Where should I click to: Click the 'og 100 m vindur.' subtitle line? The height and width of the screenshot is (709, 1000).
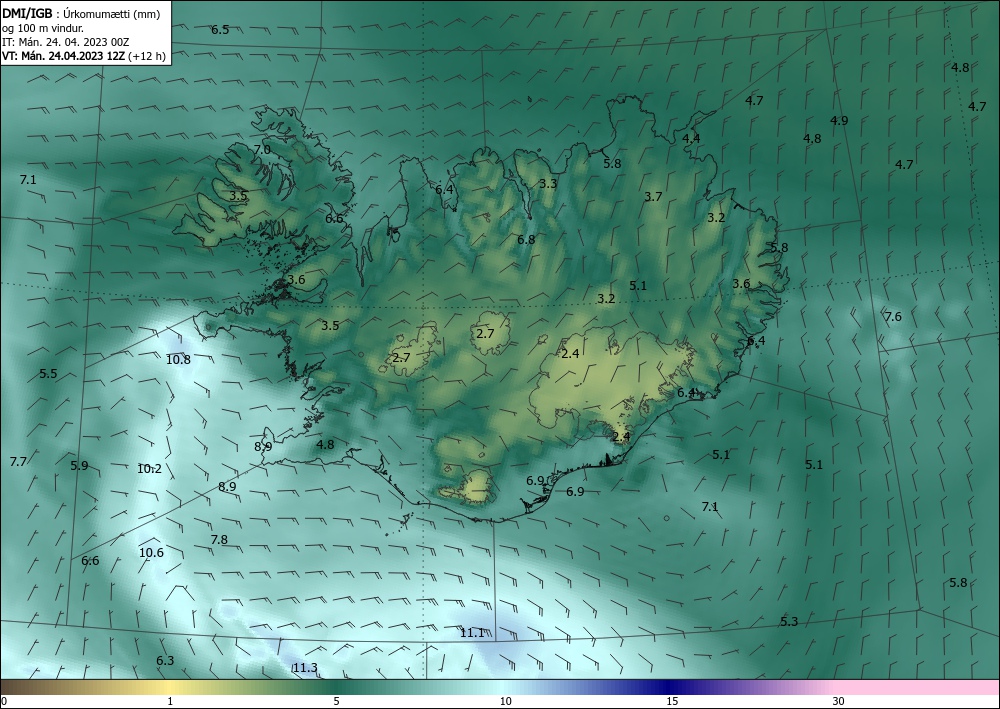point(43,28)
